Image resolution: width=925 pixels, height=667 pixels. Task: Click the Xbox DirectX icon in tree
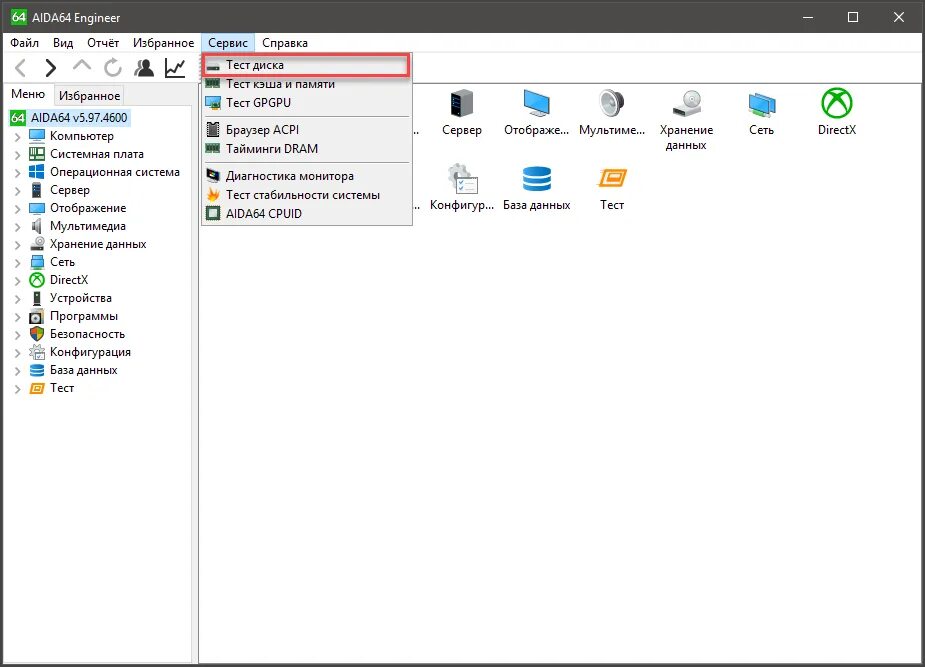point(37,280)
